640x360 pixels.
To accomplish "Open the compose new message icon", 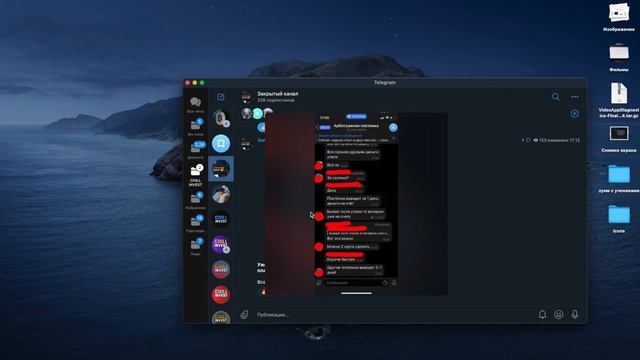I will pos(221,97).
